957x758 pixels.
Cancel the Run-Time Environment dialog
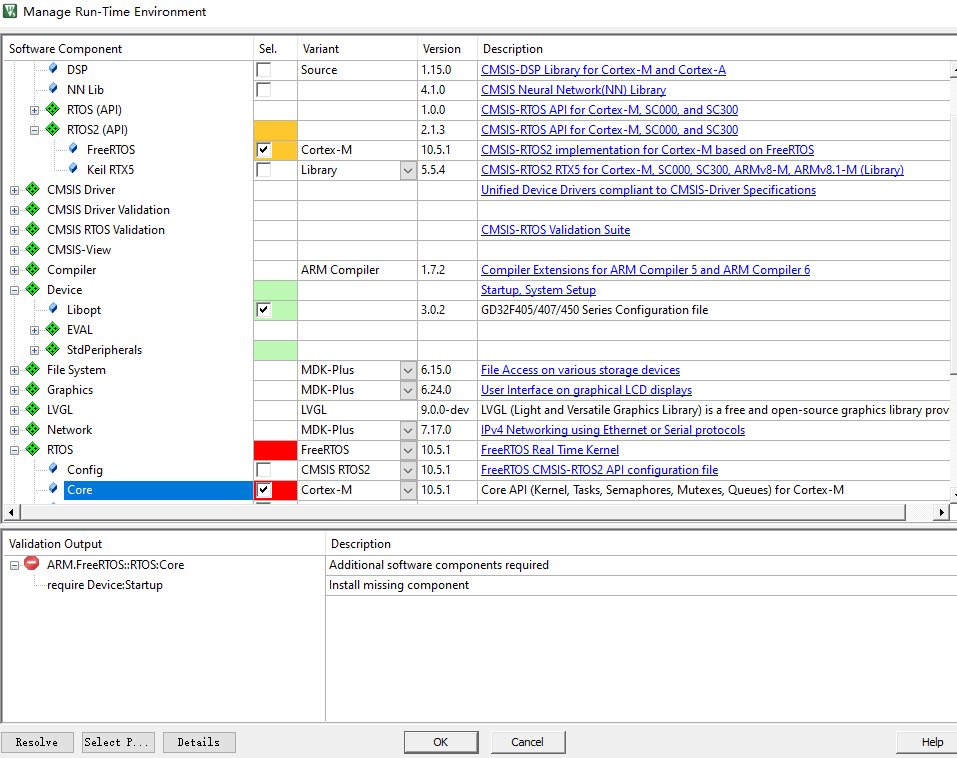coord(527,742)
